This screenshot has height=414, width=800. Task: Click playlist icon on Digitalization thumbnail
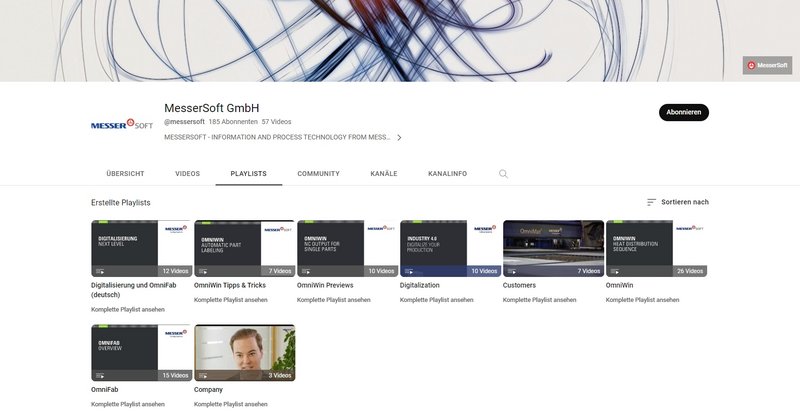click(x=409, y=271)
